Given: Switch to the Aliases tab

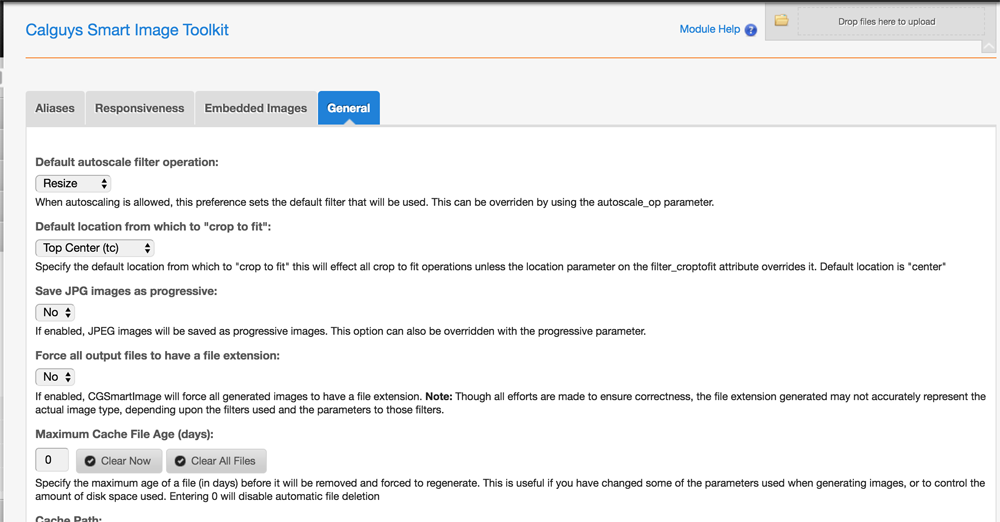Looking at the screenshot, I should pos(55,108).
